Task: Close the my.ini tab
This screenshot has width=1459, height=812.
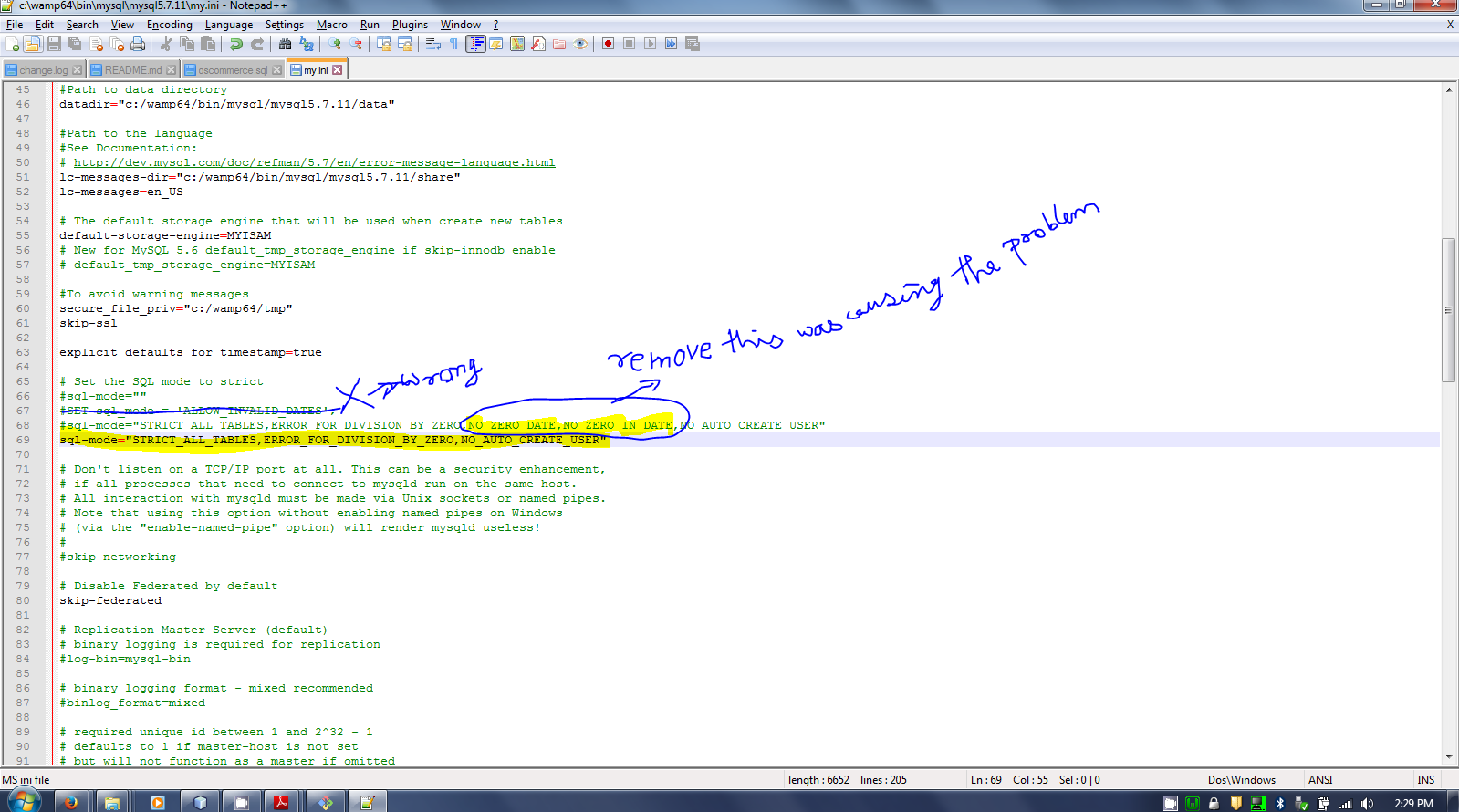Action: [338, 70]
